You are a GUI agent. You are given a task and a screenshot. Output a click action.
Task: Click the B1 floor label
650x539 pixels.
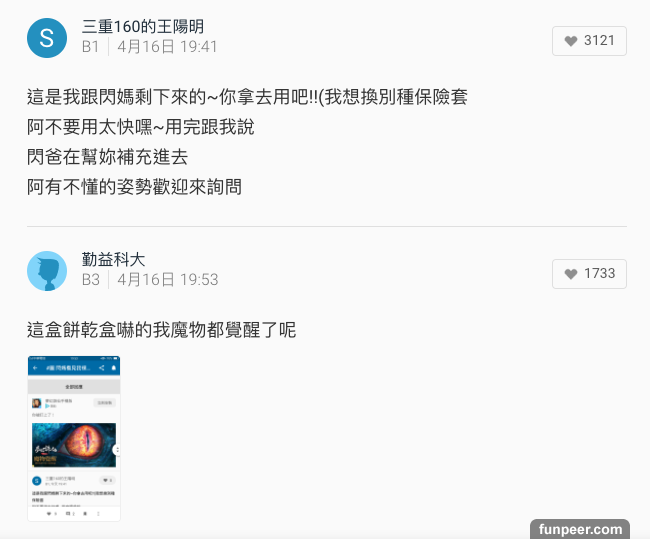pos(90,46)
